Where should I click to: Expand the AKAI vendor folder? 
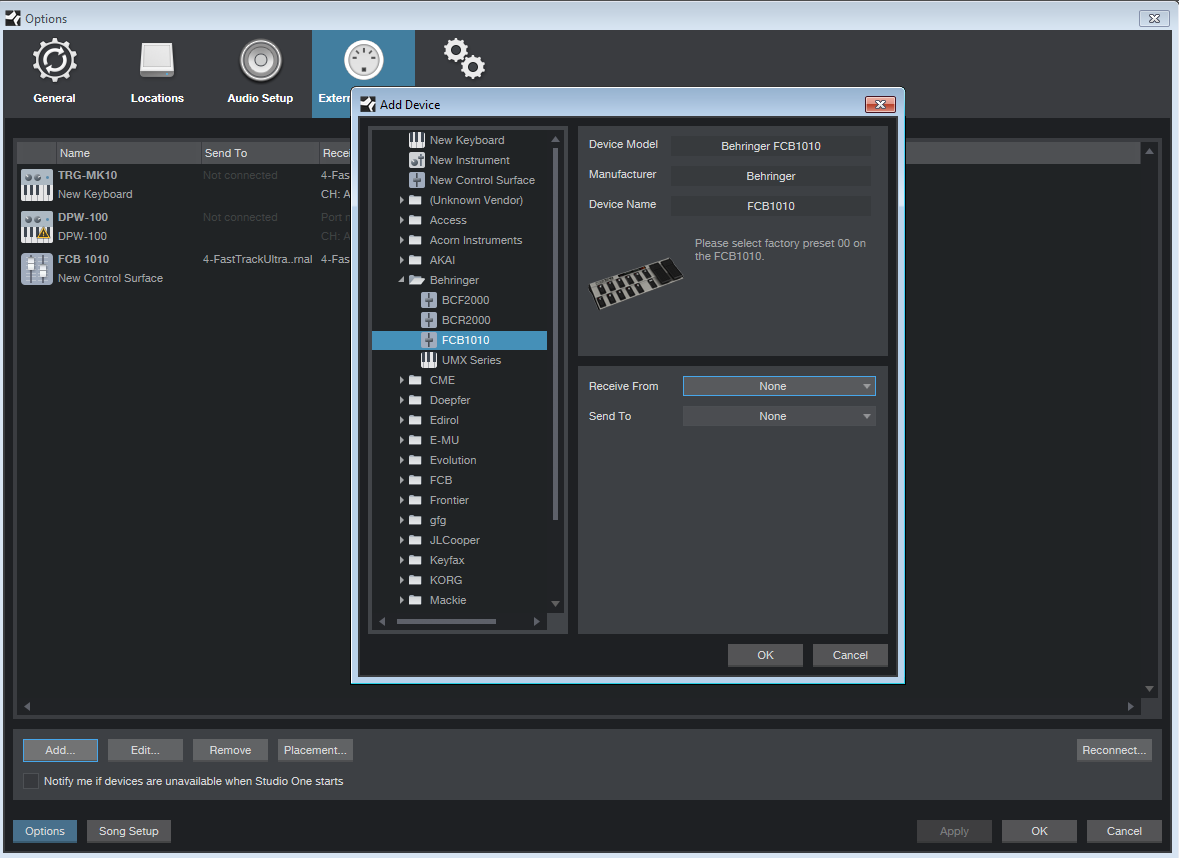tap(402, 260)
